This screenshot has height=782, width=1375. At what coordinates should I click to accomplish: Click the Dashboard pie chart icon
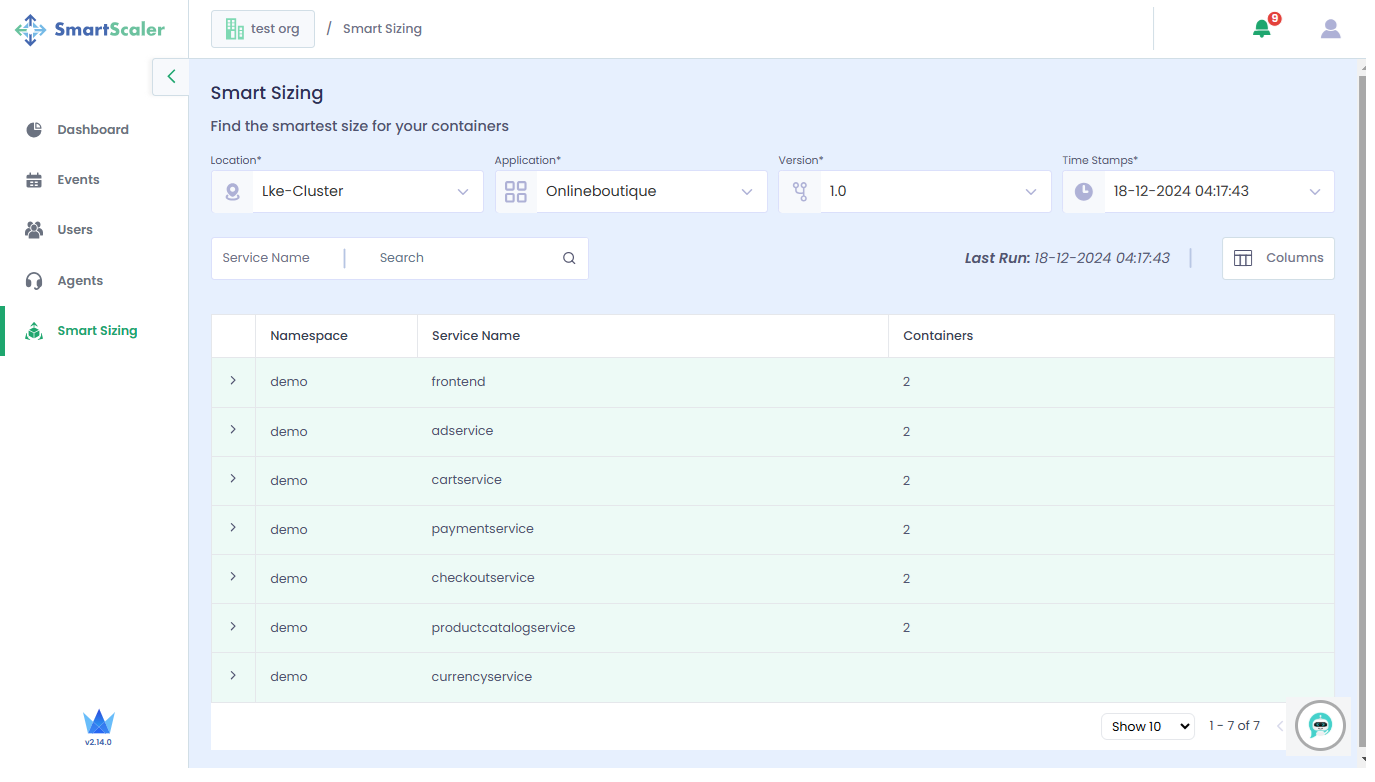click(x=34, y=129)
